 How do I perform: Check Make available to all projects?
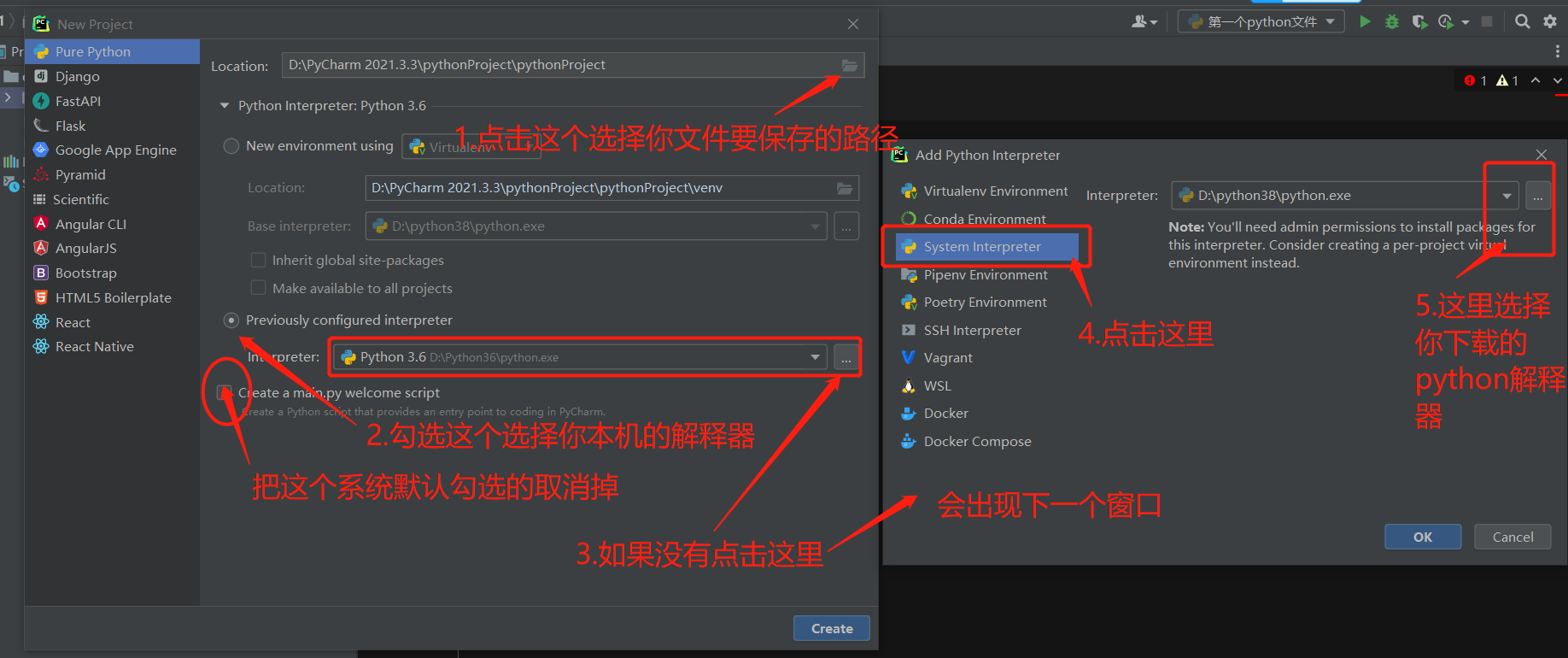[x=258, y=288]
